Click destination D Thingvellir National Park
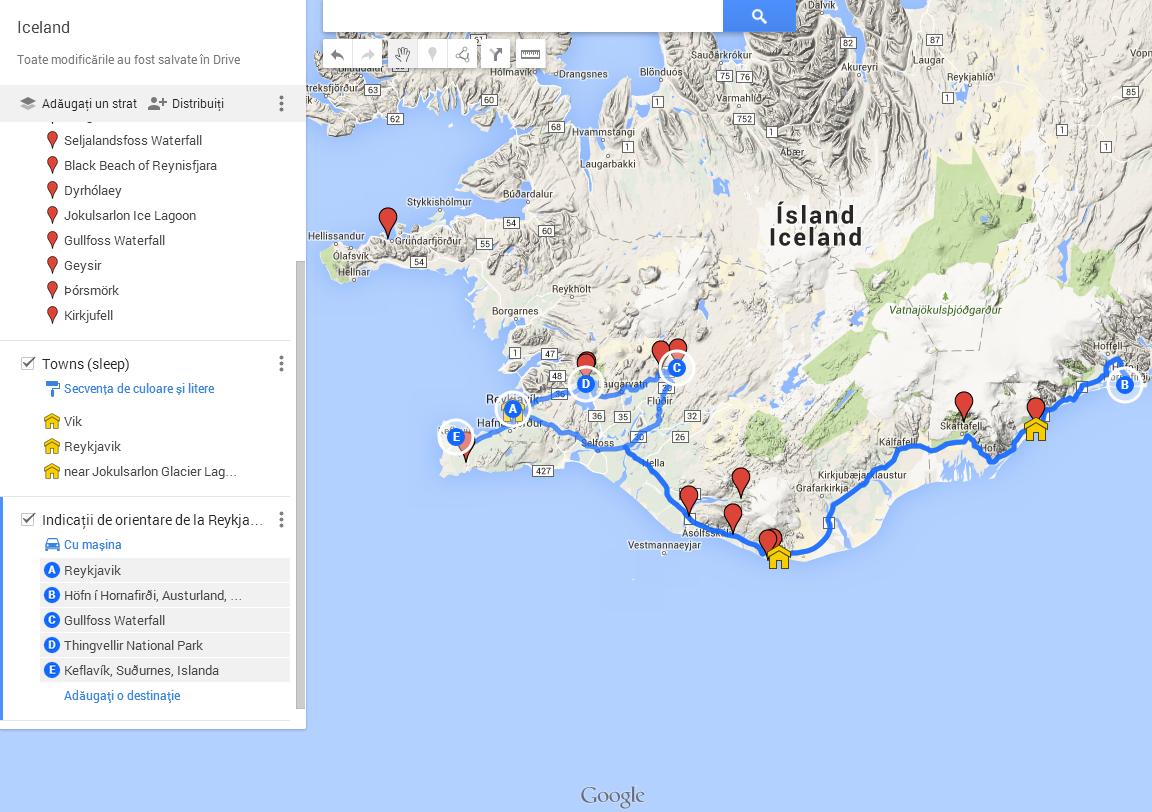The width and height of the screenshot is (1152, 812). click(165, 645)
